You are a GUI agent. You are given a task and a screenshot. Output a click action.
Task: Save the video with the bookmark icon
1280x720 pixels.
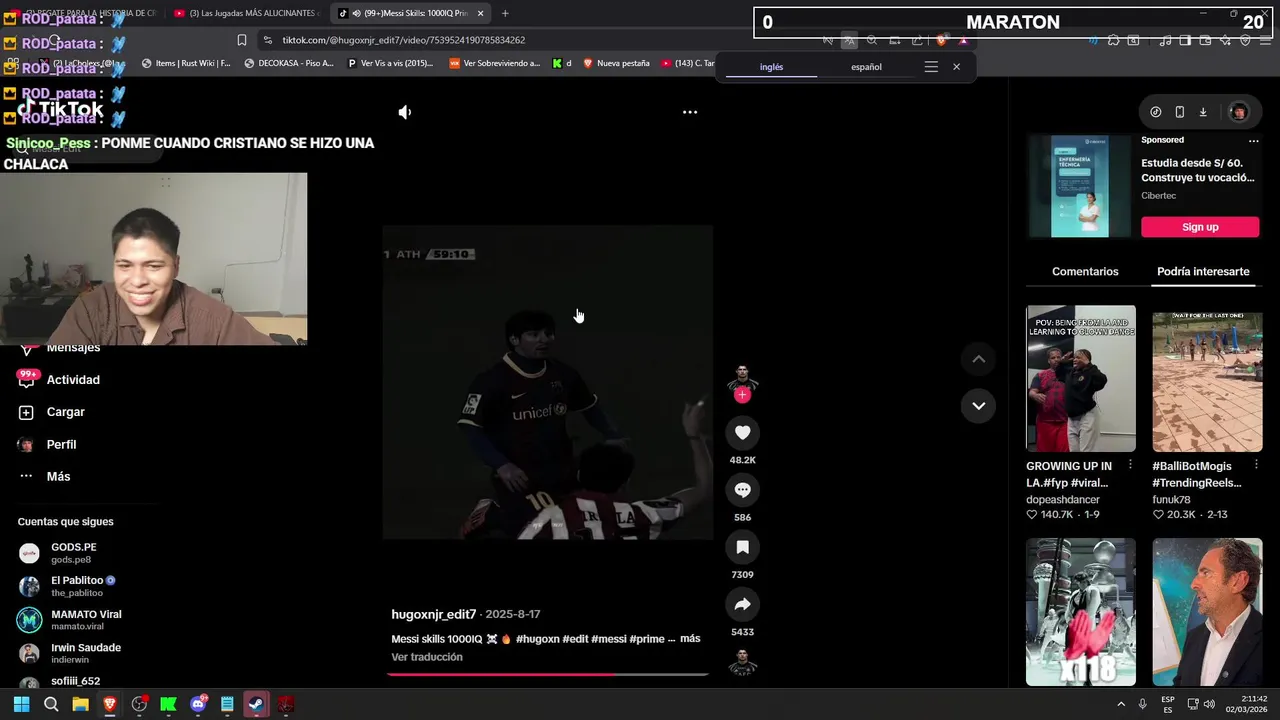[x=742, y=547]
